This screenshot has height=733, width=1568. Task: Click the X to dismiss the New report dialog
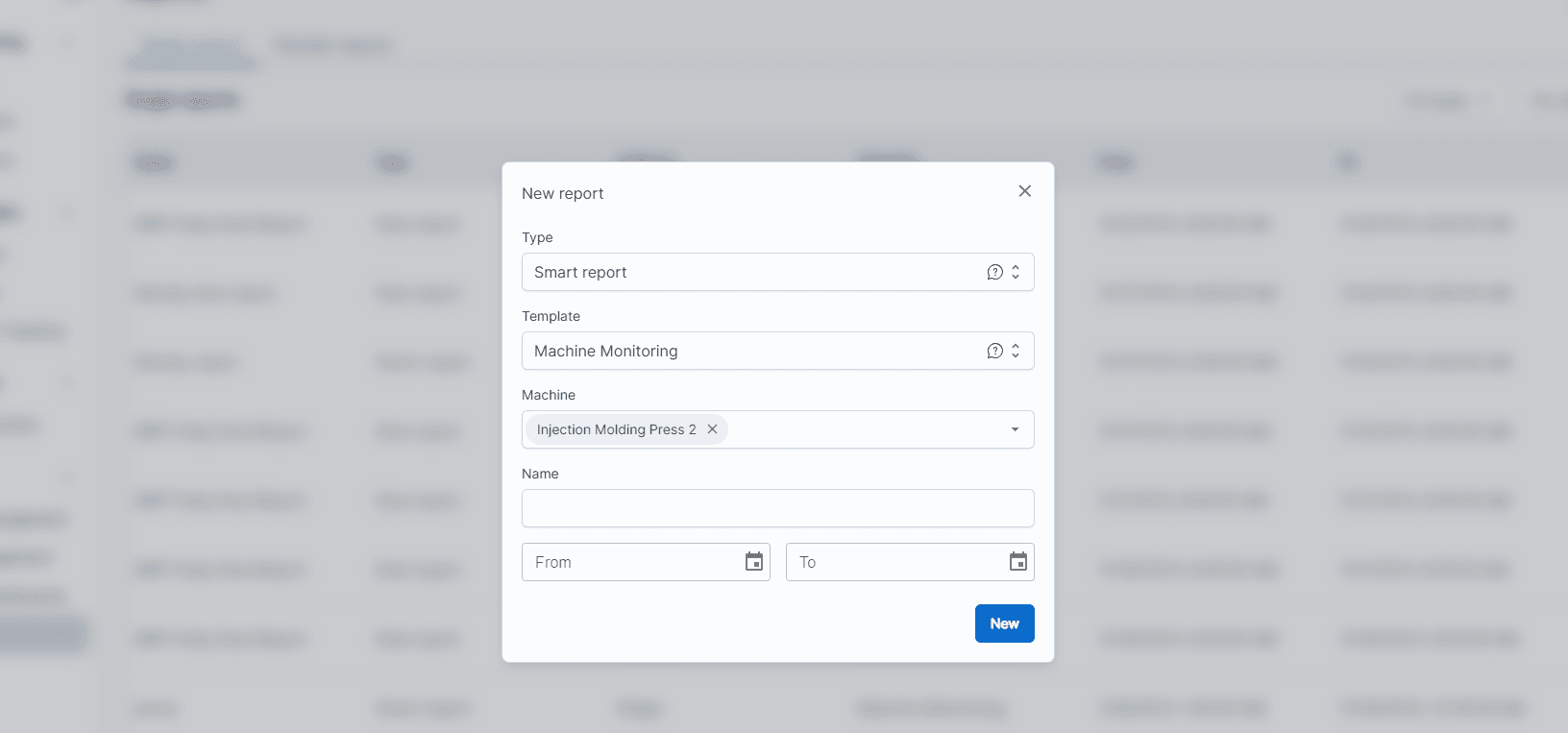pos(1024,191)
